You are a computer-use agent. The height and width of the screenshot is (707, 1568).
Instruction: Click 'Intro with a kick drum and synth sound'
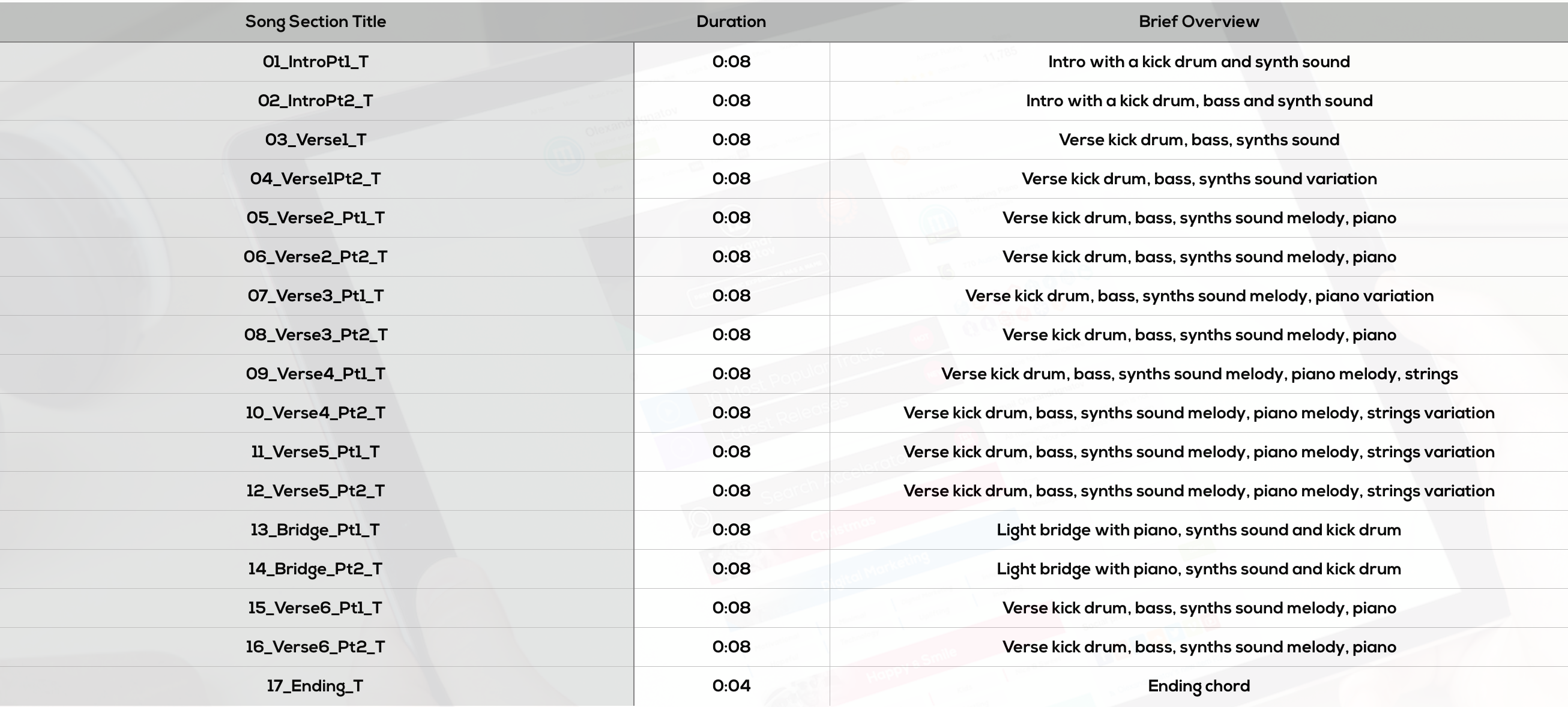coord(1199,62)
